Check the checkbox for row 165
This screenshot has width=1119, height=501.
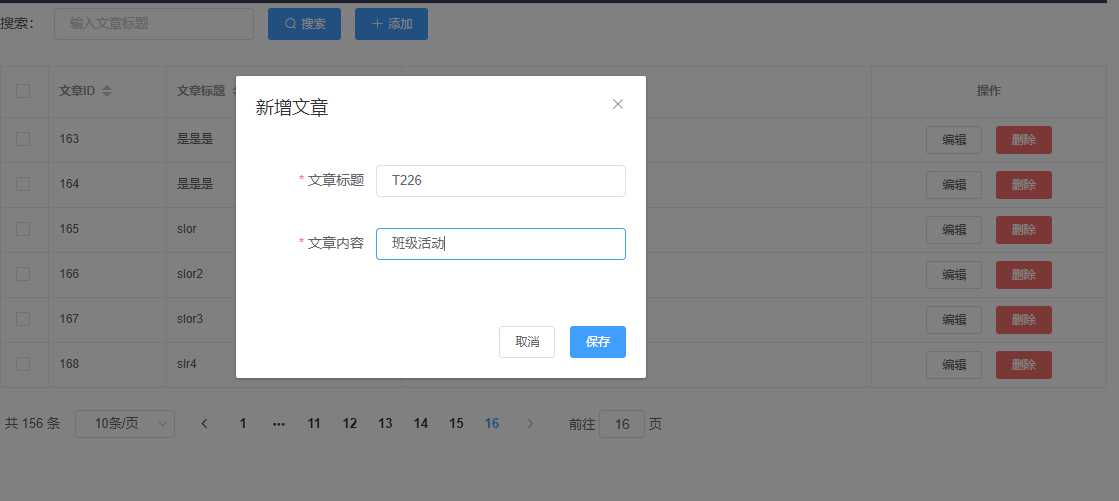point(24,229)
